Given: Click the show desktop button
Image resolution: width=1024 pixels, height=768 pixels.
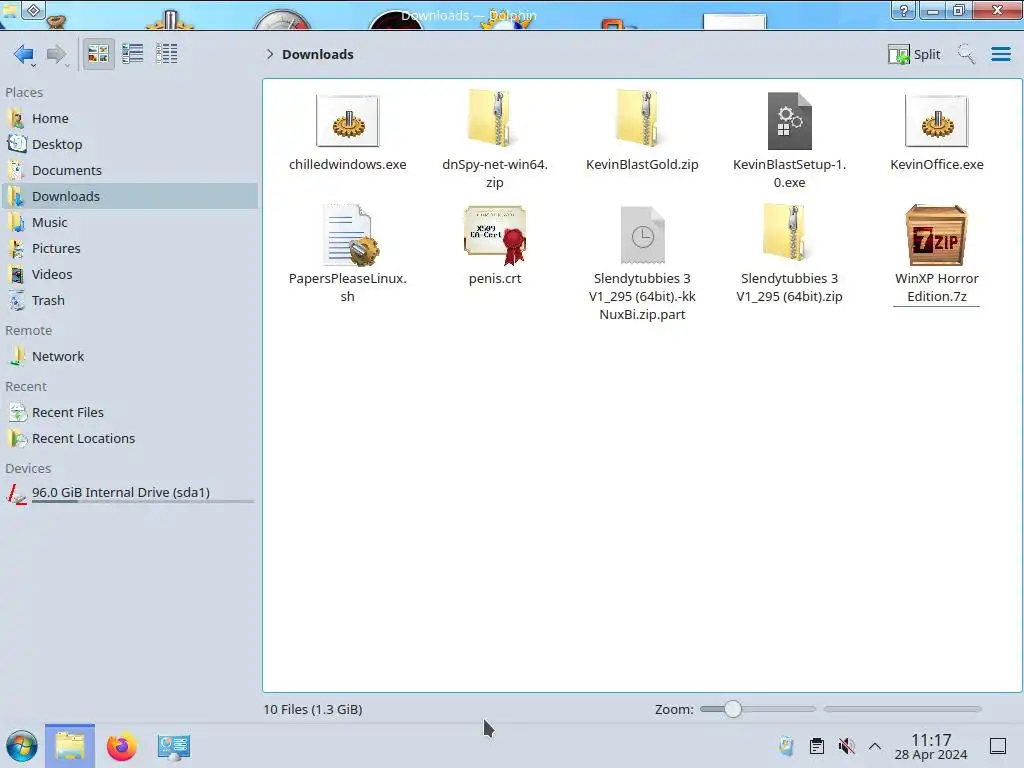Looking at the screenshot, I should pyautogui.click(x=998, y=746).
